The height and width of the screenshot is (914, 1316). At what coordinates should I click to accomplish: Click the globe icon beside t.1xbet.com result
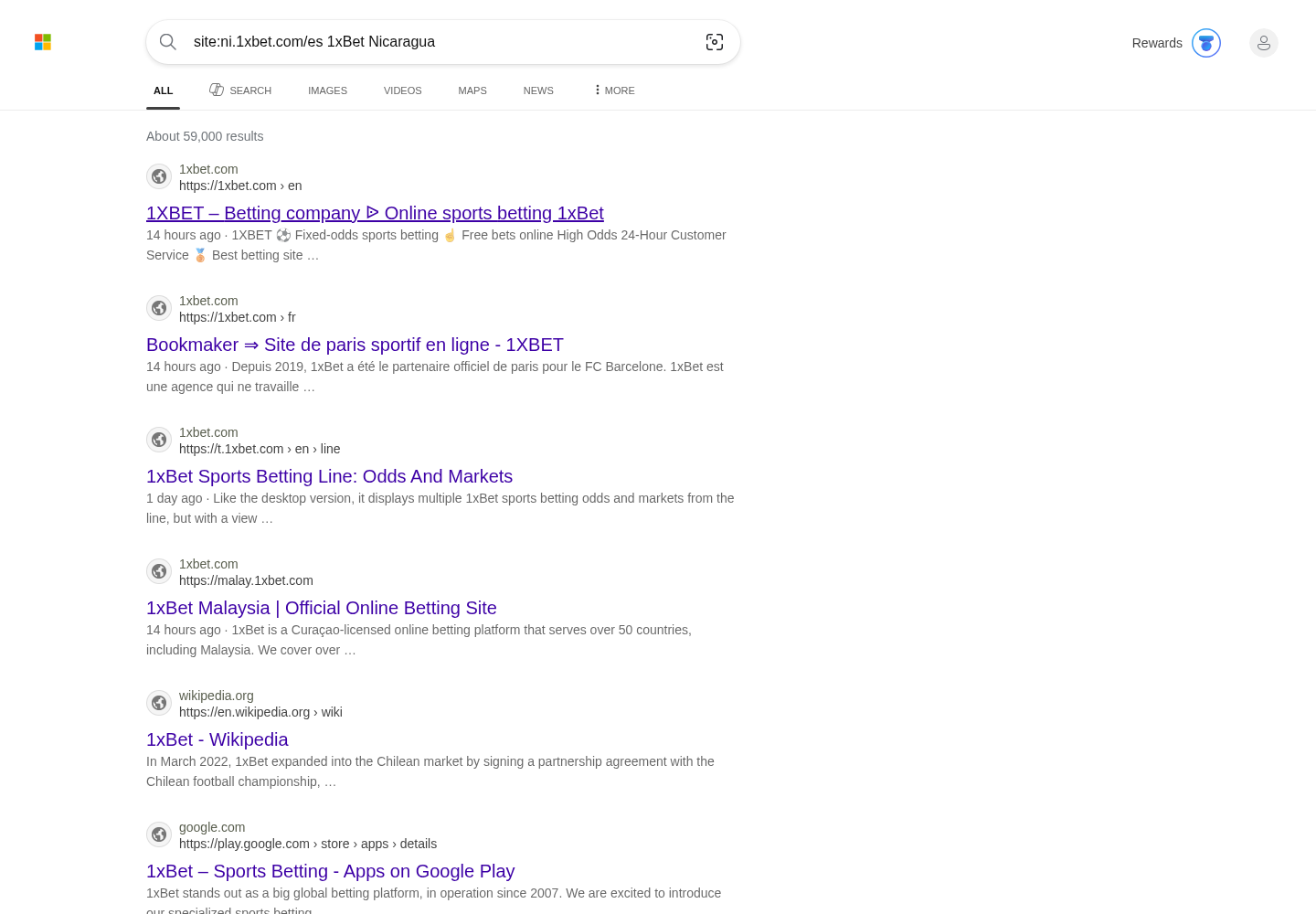159,440
